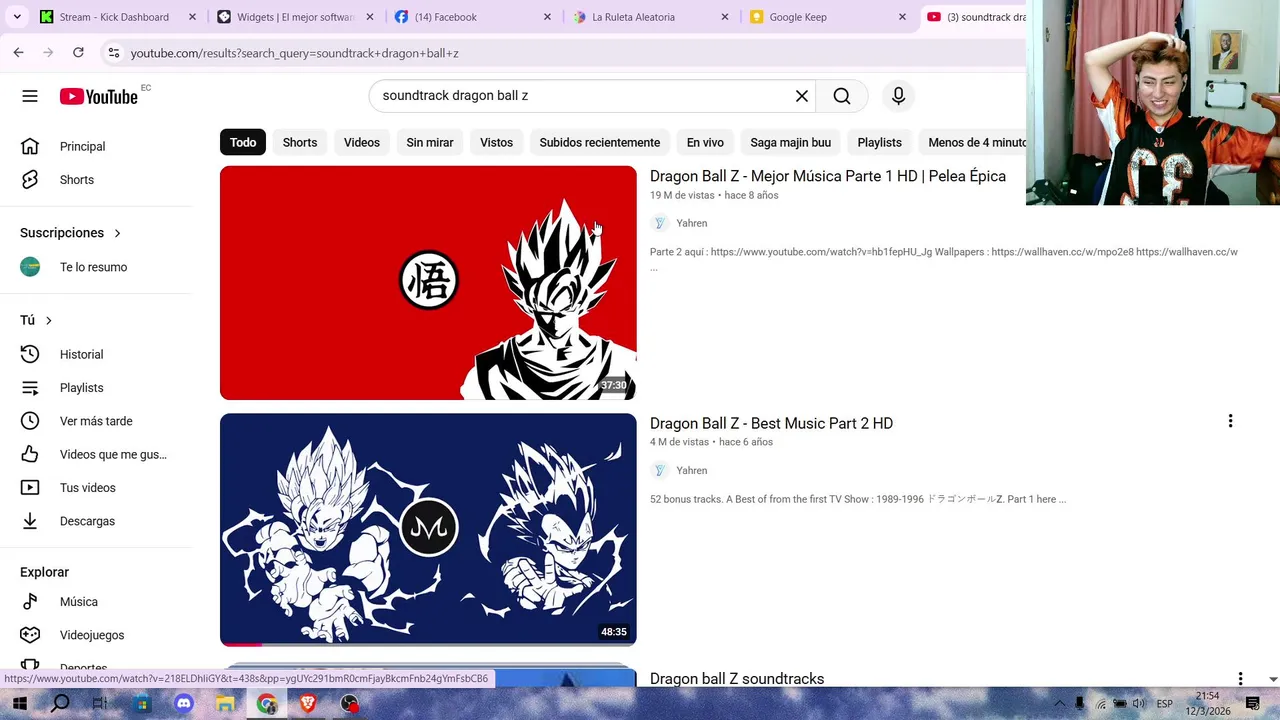Open the system tray volume control
This screenshot has width=1280, height=720.
1140,704
